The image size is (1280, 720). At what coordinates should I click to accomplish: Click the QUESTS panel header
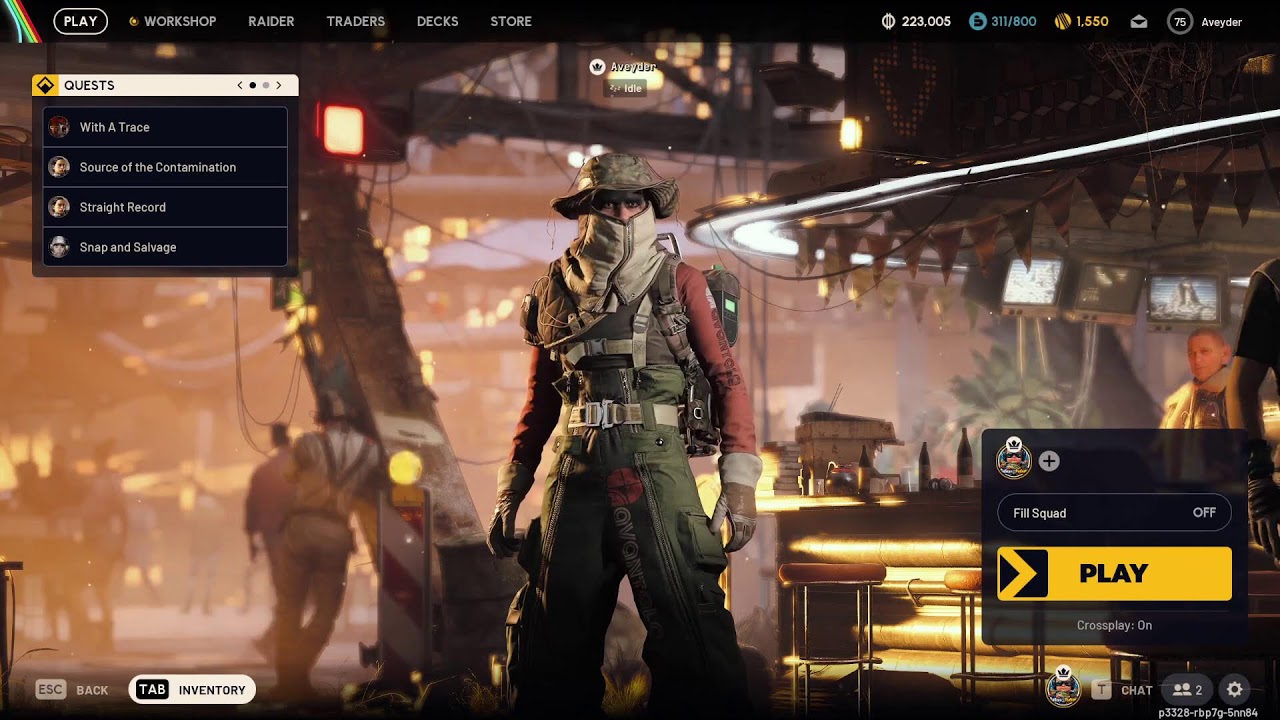165,85
